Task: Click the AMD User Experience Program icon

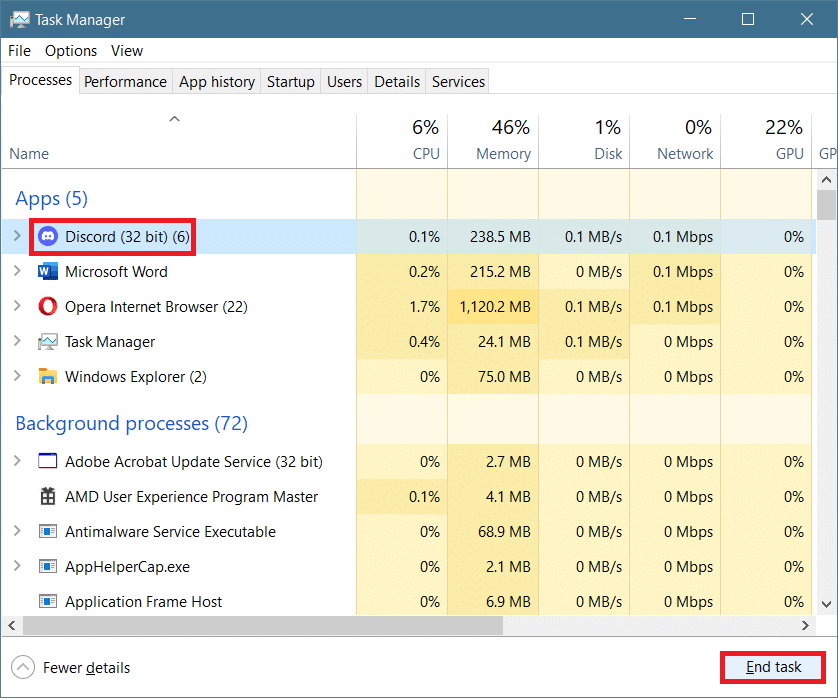Action: tap(48, 497)
